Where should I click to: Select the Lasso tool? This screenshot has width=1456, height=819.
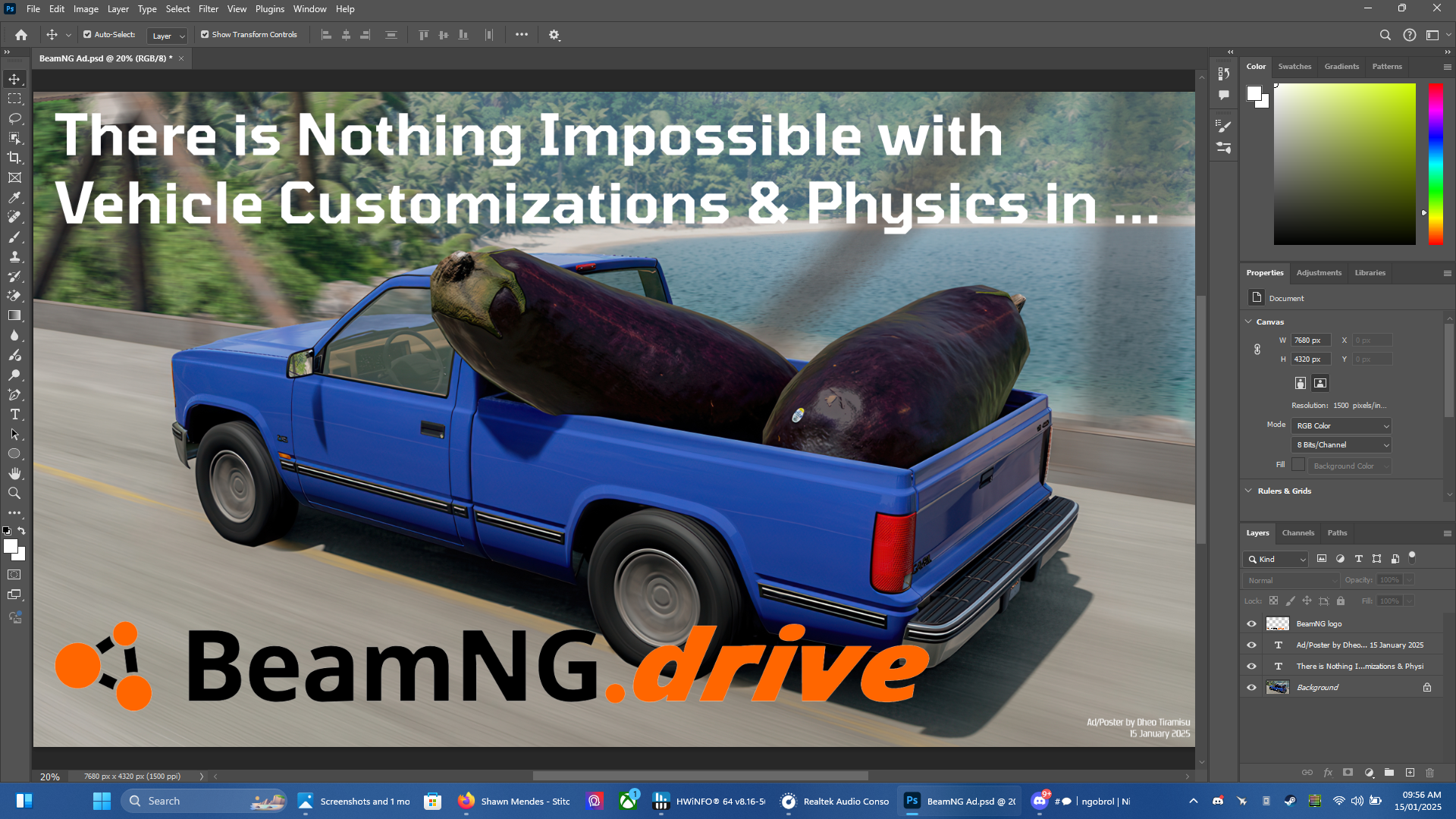coord(14,118)
